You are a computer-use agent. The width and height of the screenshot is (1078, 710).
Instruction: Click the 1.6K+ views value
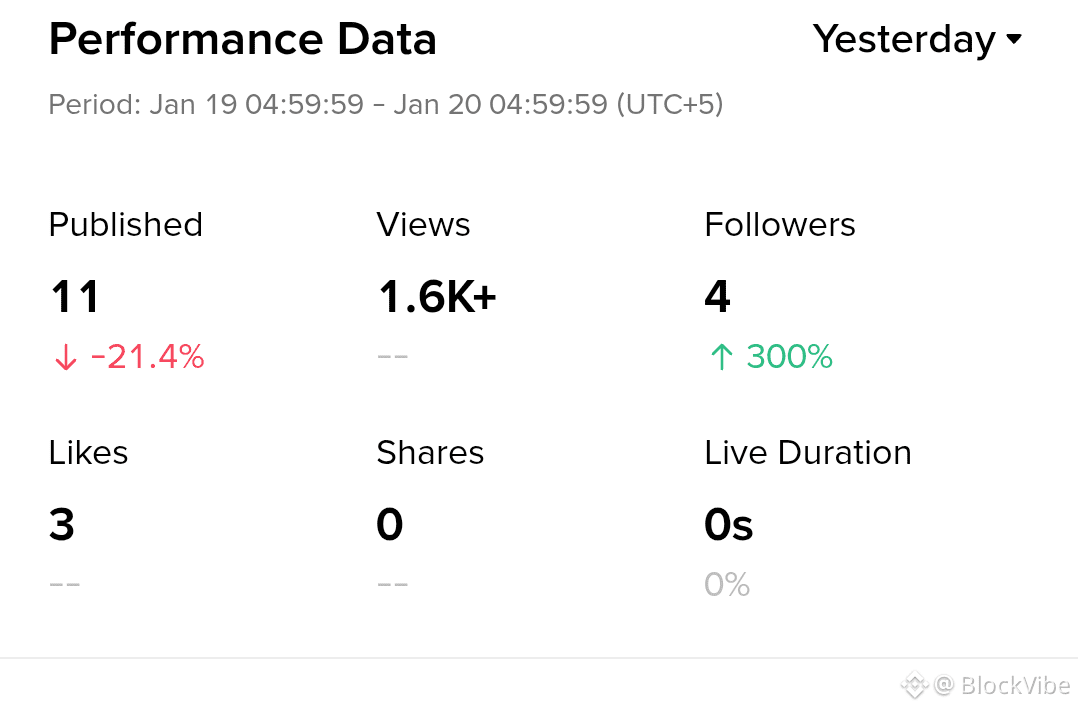(x=437, y=297)
